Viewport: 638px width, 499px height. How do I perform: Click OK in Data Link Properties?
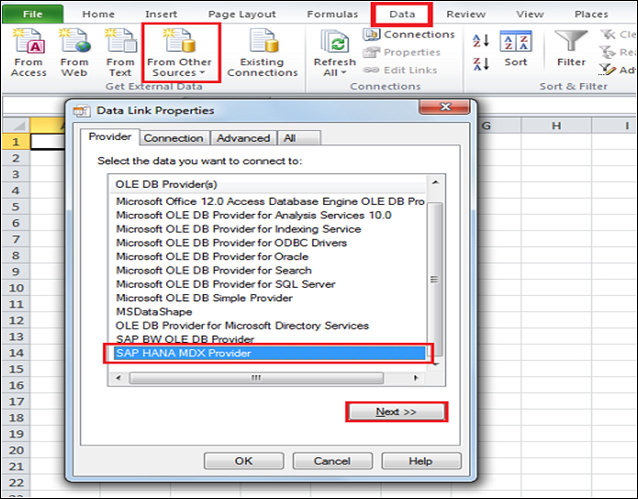coord(244,461)
